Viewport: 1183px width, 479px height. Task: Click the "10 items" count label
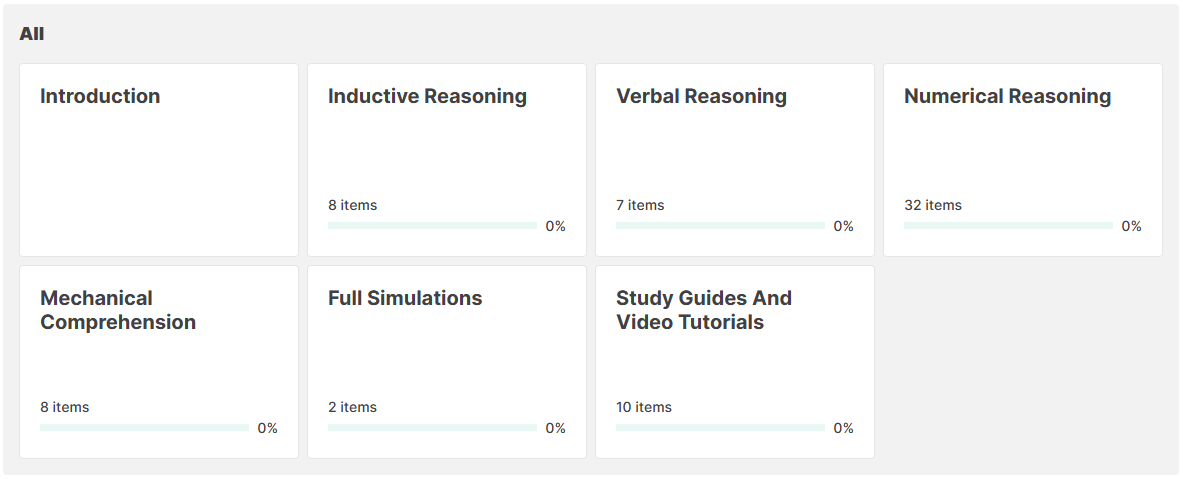(644, 407)
